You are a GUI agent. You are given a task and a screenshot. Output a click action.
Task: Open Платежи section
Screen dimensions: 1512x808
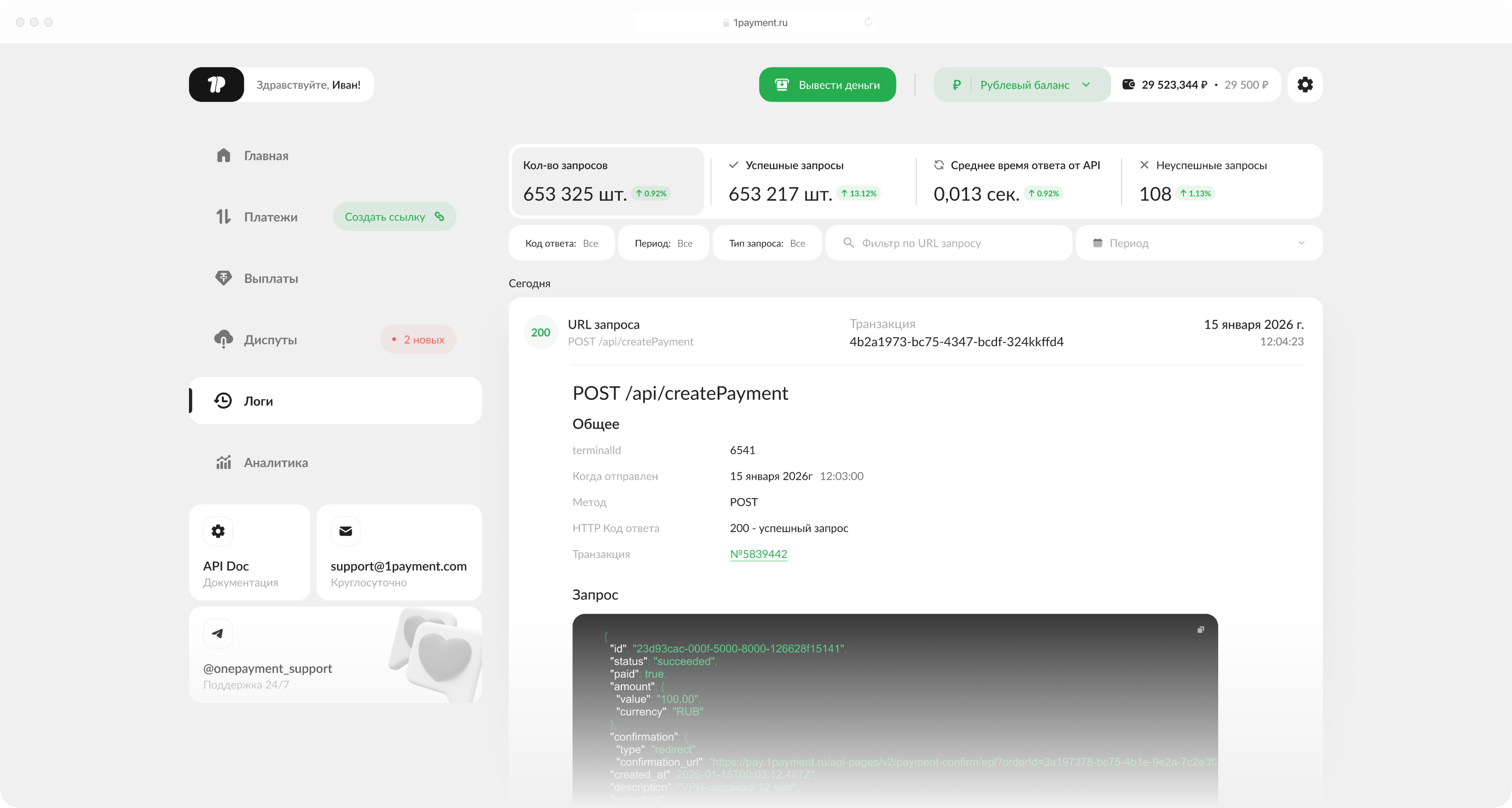click(271, 217)
